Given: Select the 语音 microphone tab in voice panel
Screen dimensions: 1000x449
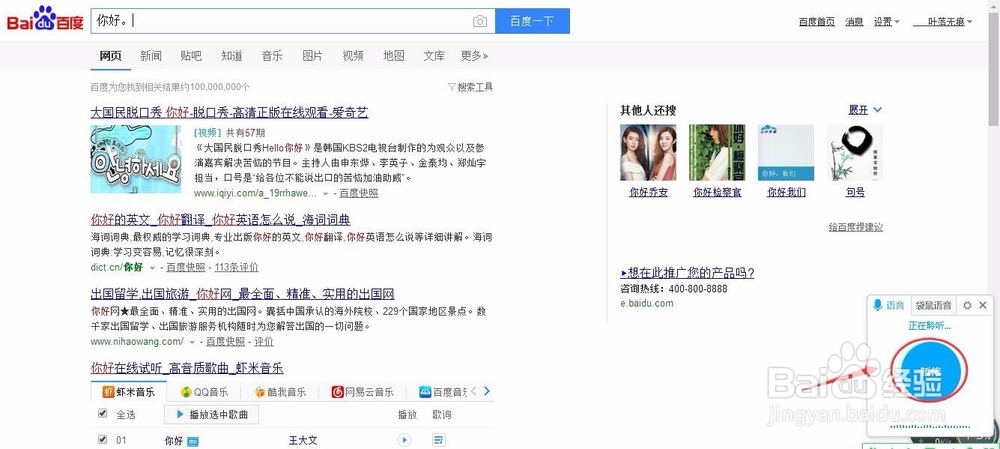Looking at the screenshot, I should pyautogui.click(x=889, y=305).
